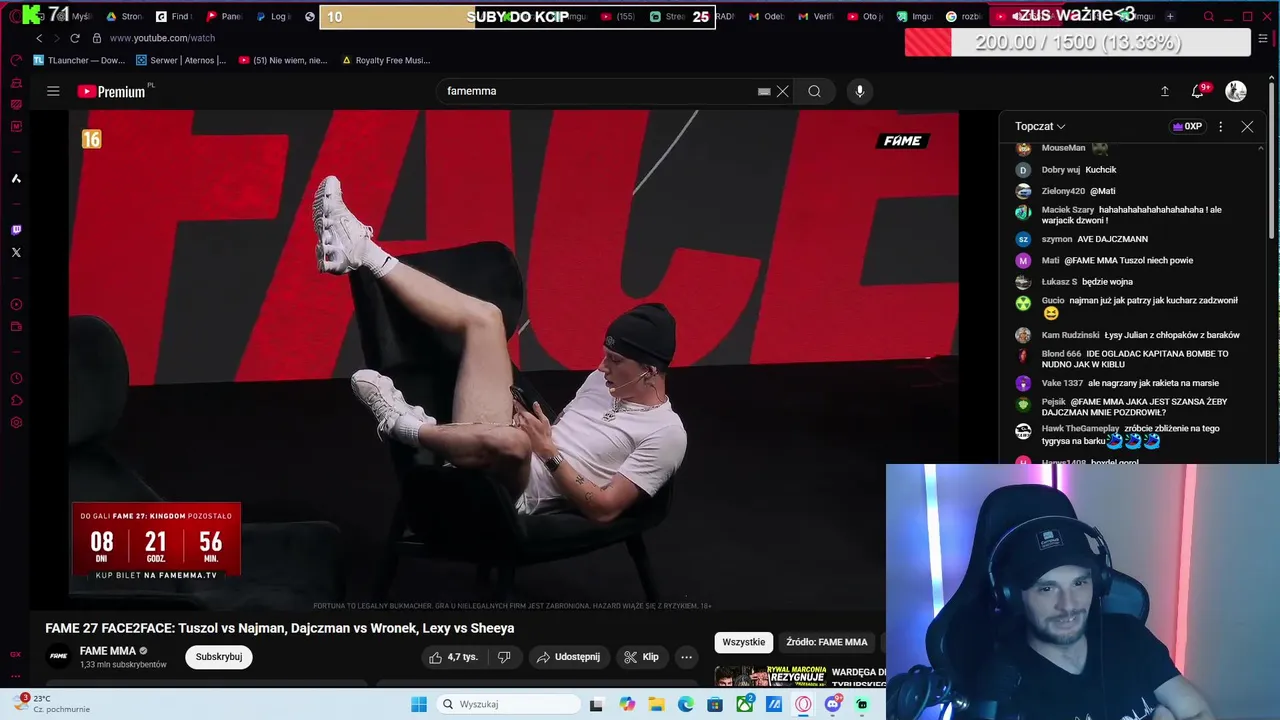Click the address bar URL

pos(162,38)
